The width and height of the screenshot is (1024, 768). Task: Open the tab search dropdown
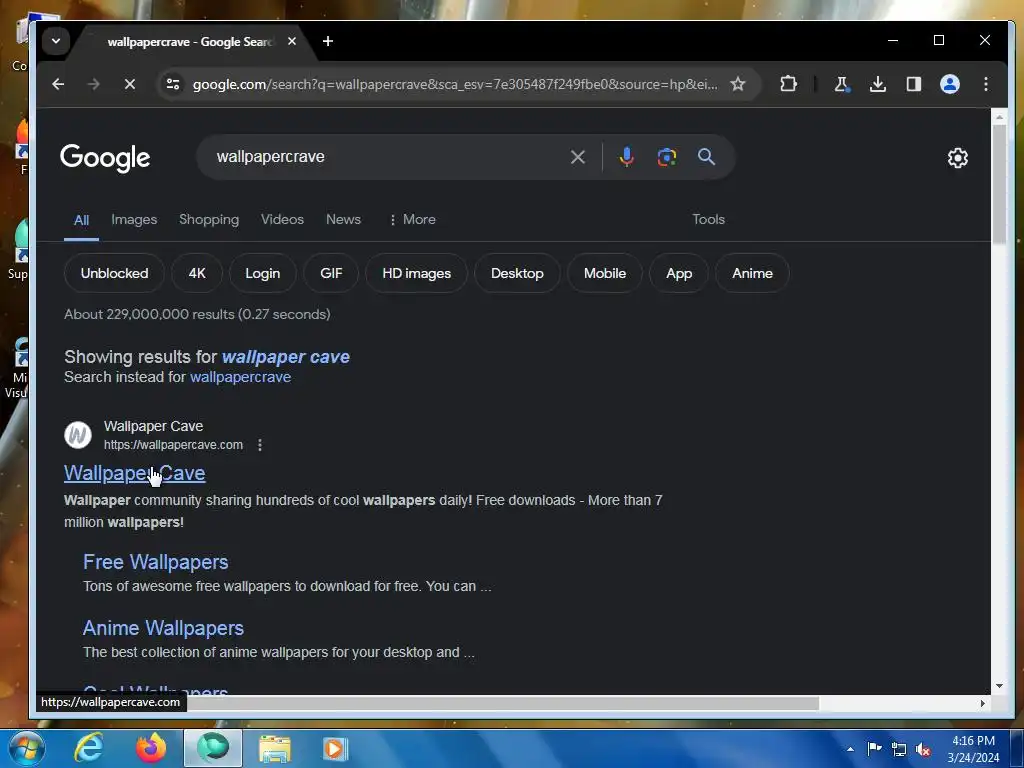56,41
